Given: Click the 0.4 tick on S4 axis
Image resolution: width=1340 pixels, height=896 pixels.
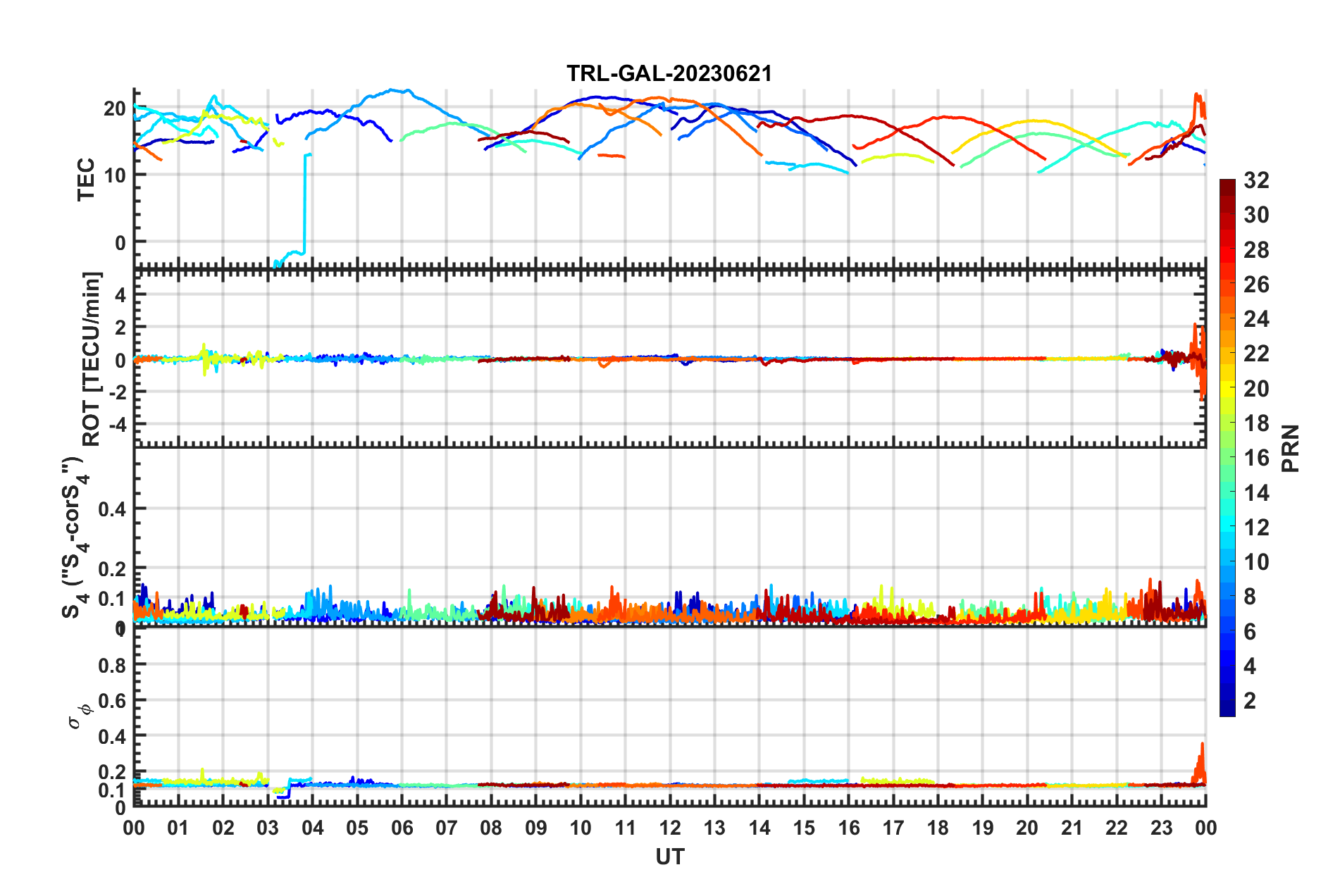Looking at the screenshot, I should (x=112, y=509).
